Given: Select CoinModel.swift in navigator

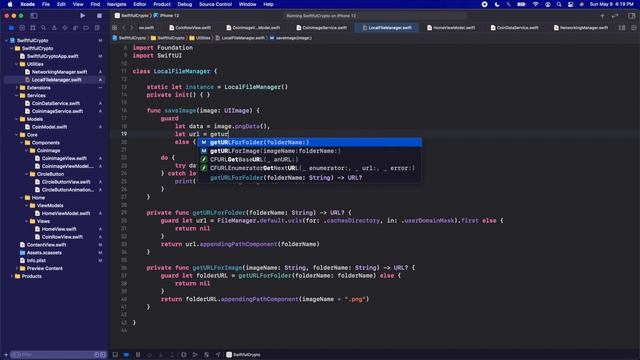Looking at the screenshot, I should (49, 127).
